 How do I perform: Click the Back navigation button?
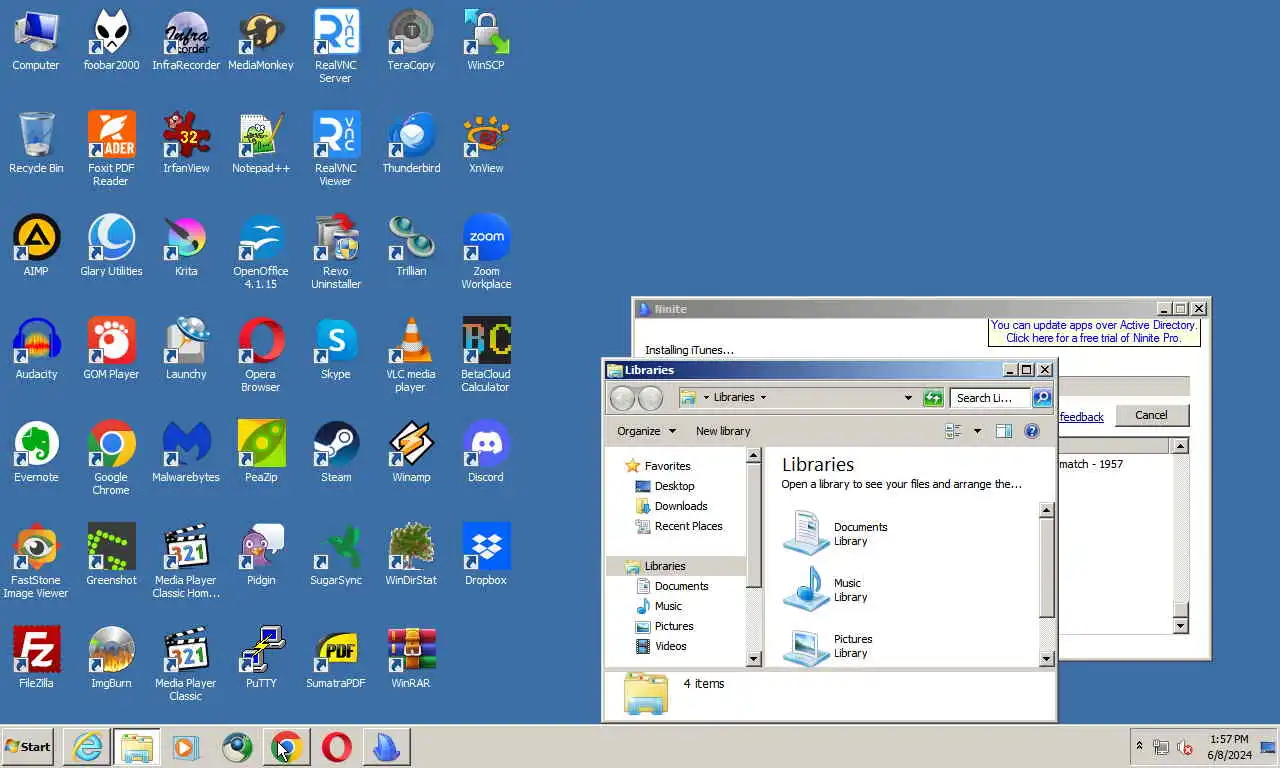click(623, 398)
